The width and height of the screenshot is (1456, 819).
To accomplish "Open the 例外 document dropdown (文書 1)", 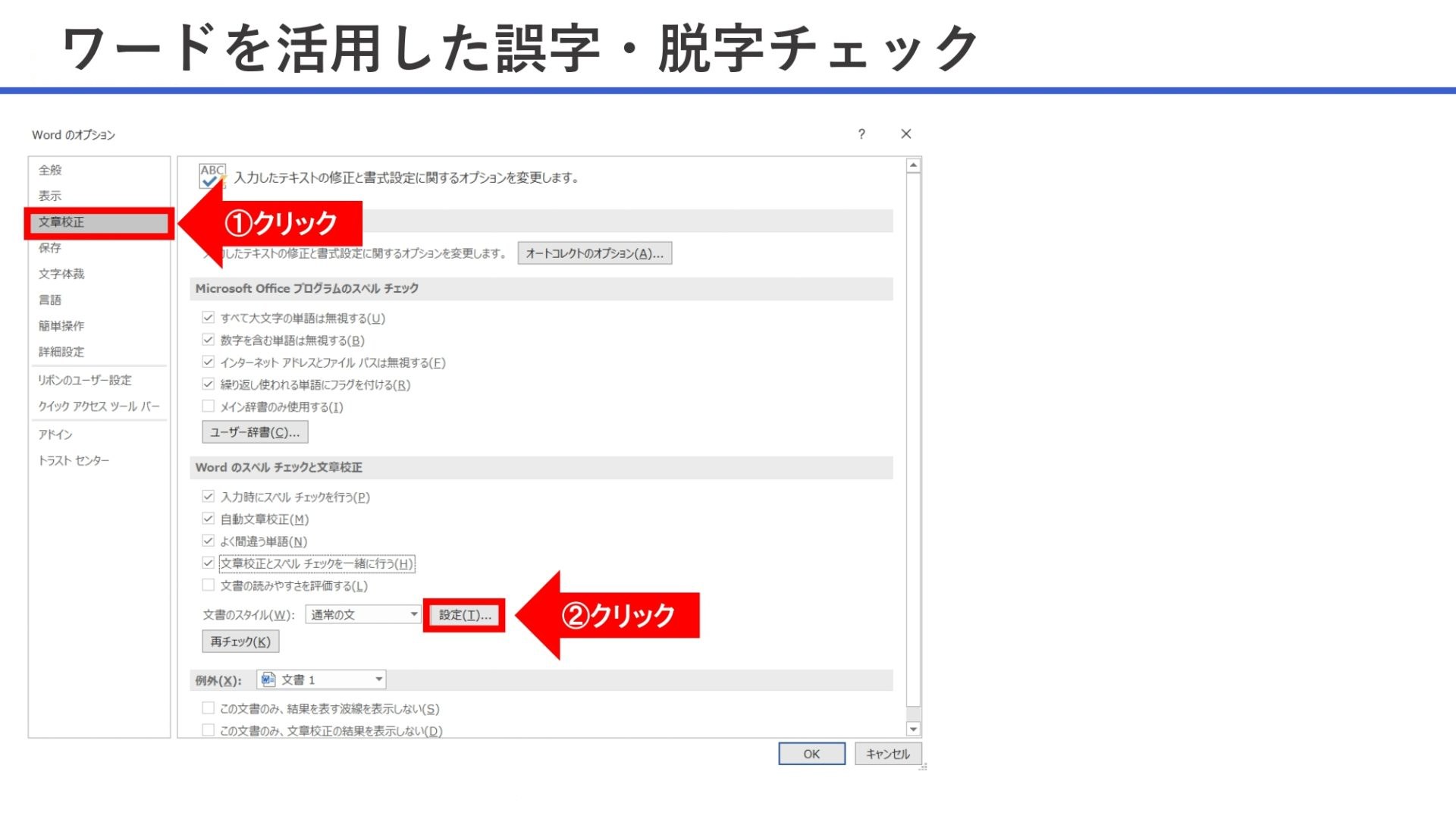I will 322,679.
